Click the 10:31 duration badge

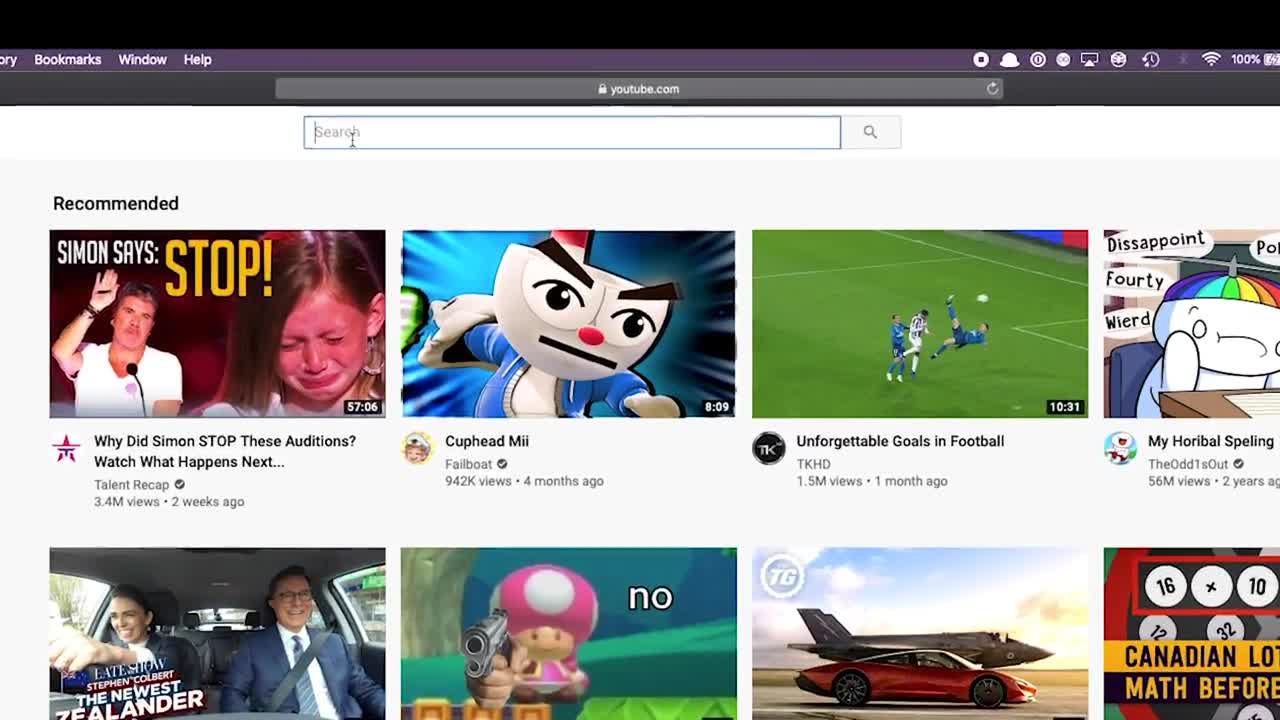1064,407
